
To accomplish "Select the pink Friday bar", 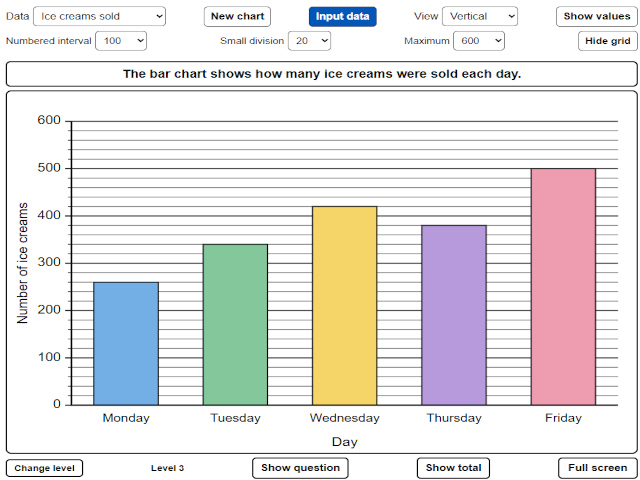I will [x=563, y=287].
